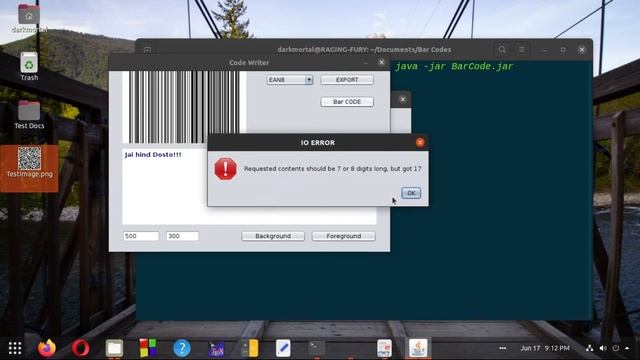Screen dimensions: 640x360
Task: Open search in the terminal window header
Action: (x=502, y=50)
